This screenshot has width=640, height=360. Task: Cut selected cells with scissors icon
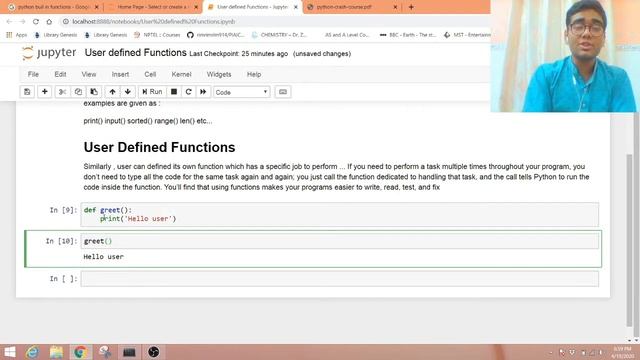click(62, 92)
